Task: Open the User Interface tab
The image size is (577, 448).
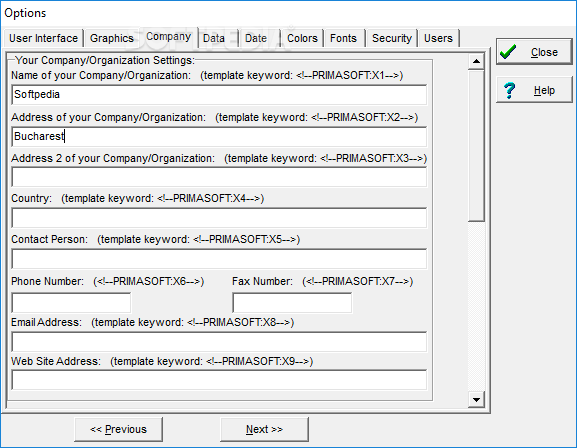Action: click(x=43, y=38)
